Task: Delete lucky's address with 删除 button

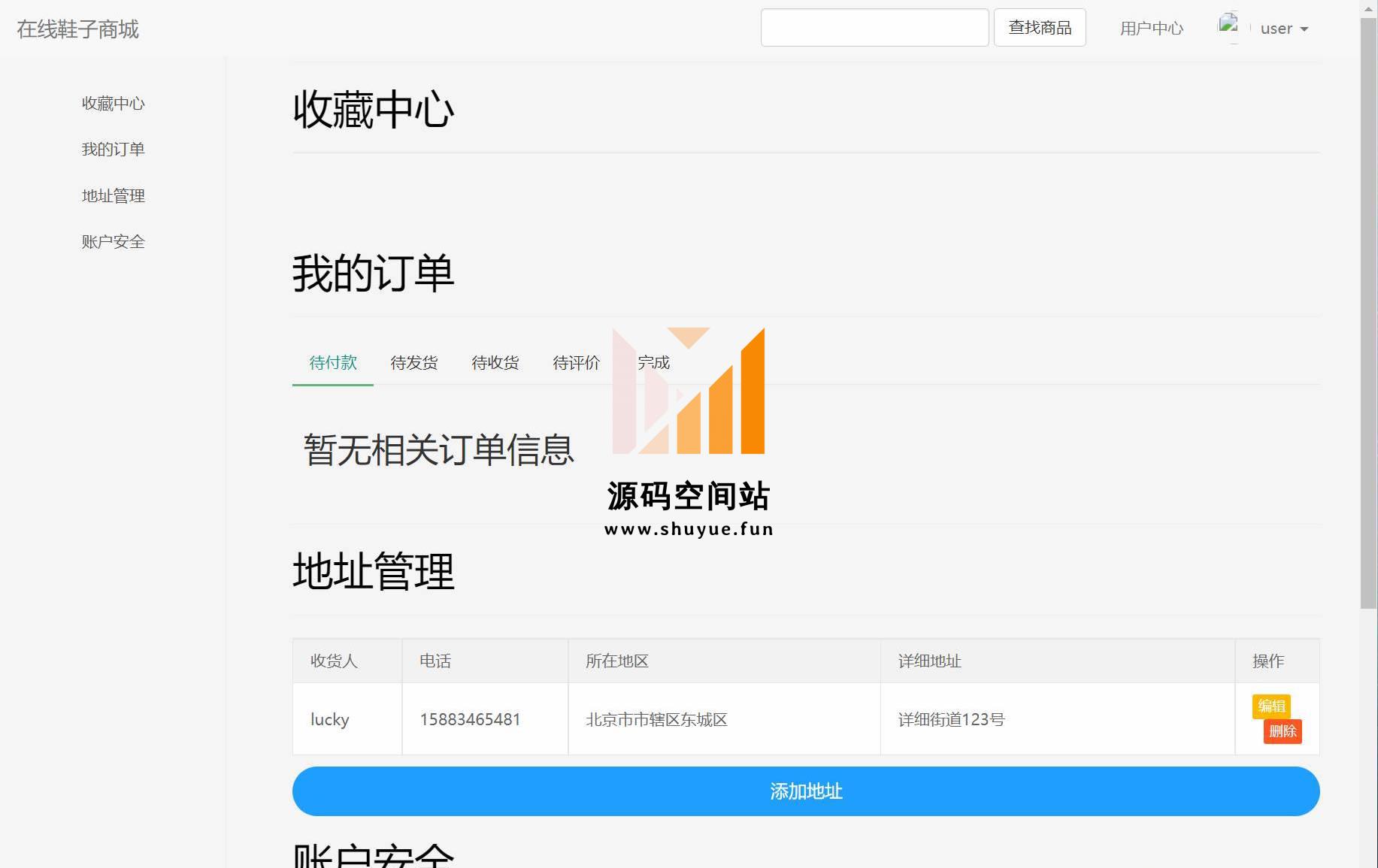Action: (x=1282, y=731)
